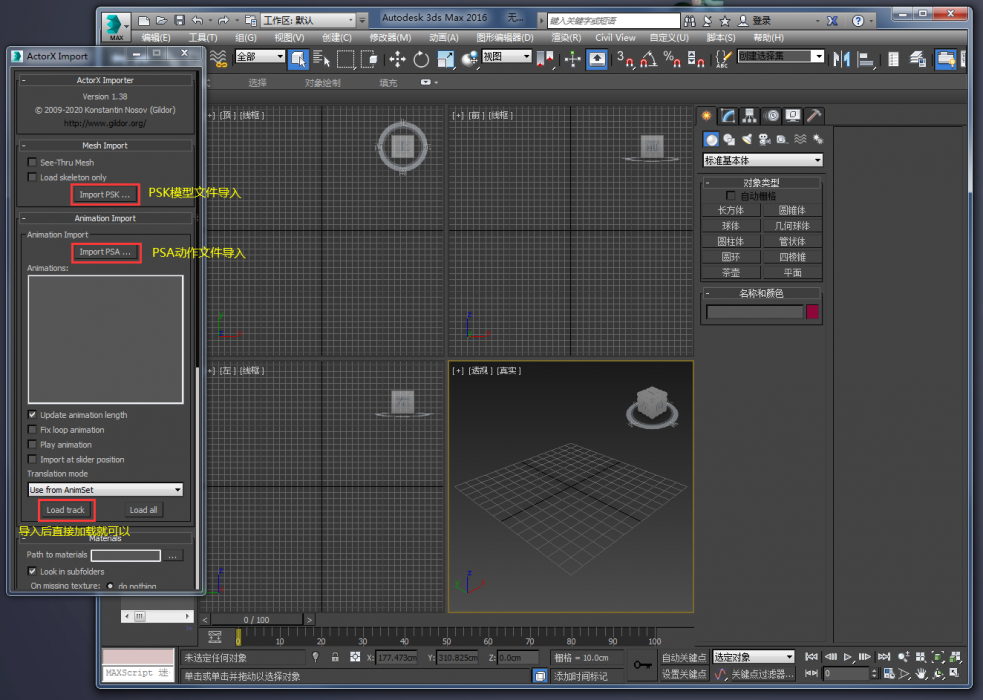Open the Utilities hammer panel icon

pos(814,116)
